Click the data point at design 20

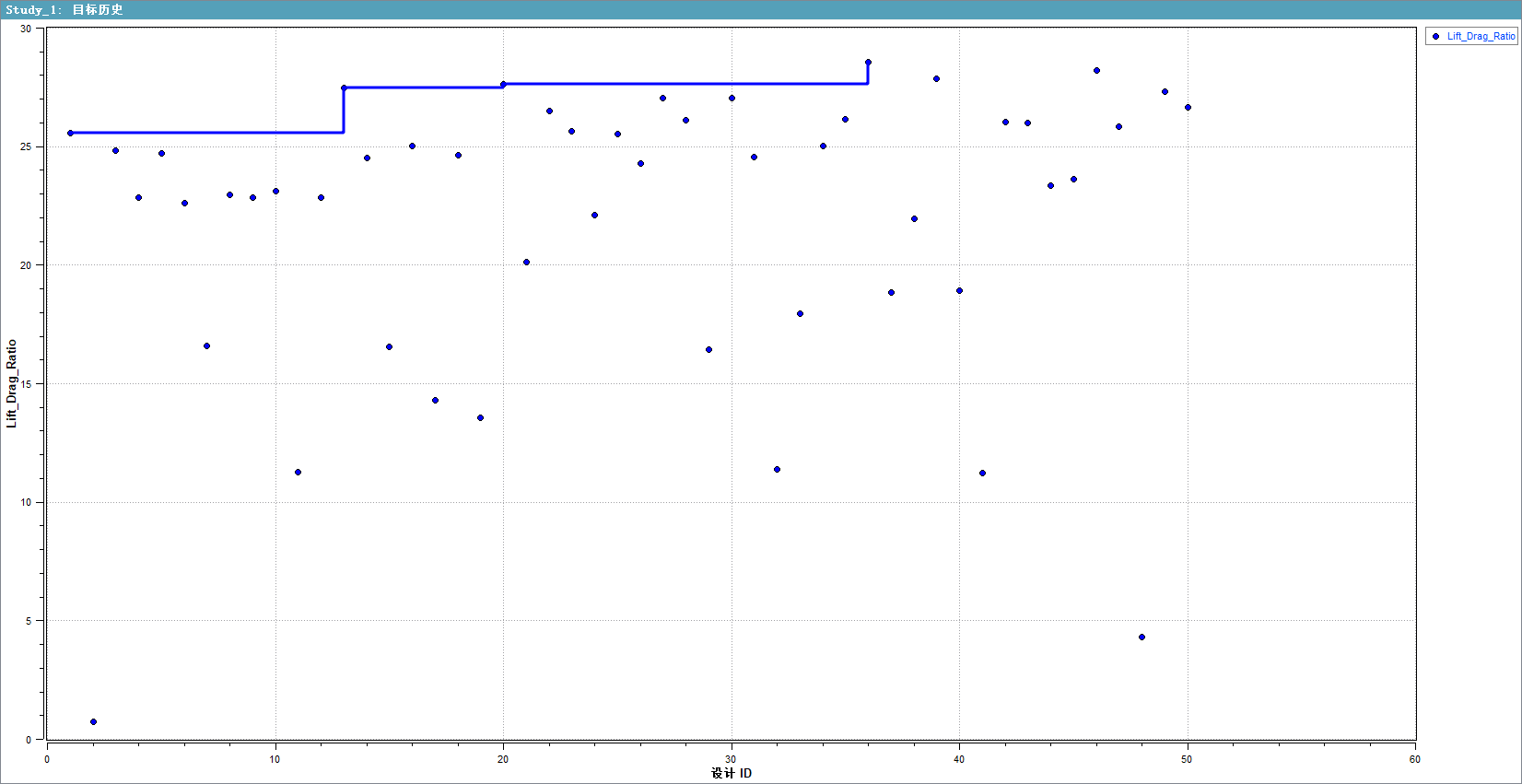(x=503, y=84)
